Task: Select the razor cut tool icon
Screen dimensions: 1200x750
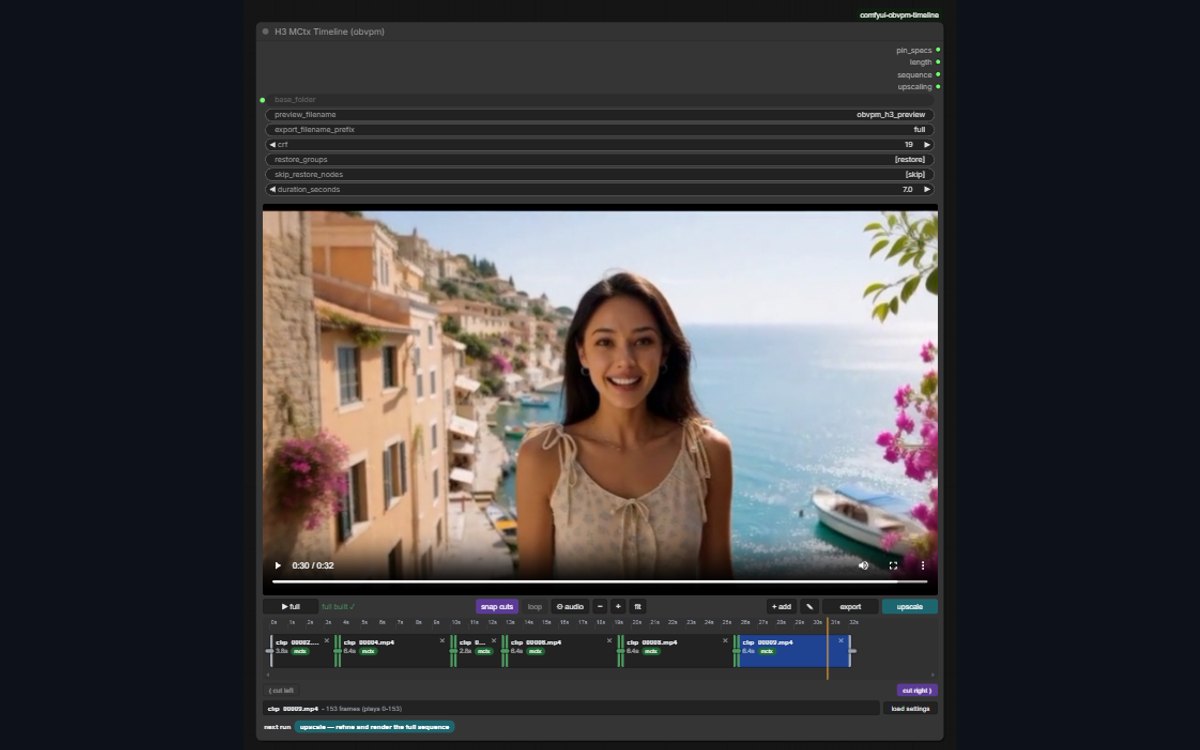Action: [x=809, y=606]
